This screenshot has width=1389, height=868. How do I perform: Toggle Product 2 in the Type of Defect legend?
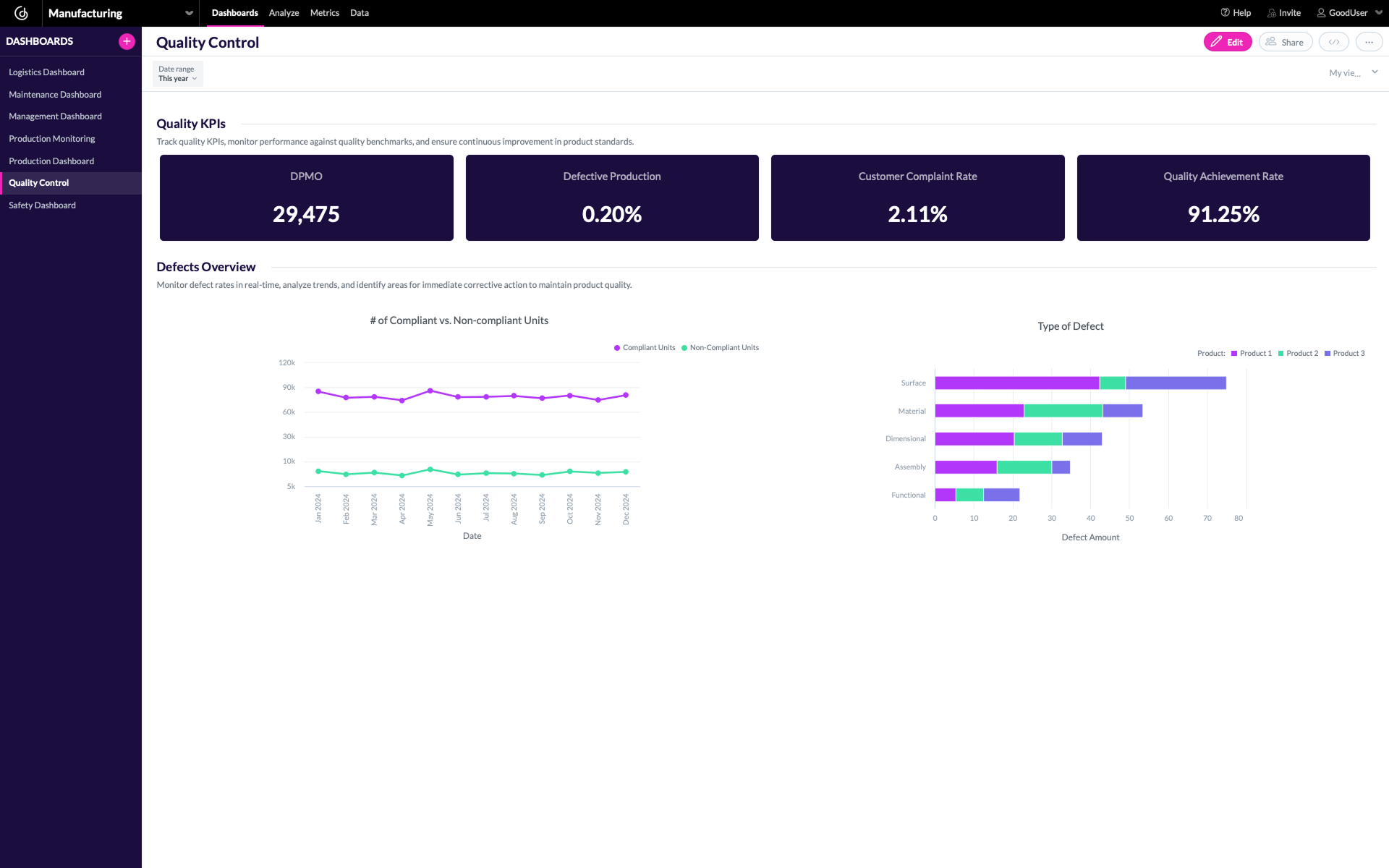[1299, 353]
